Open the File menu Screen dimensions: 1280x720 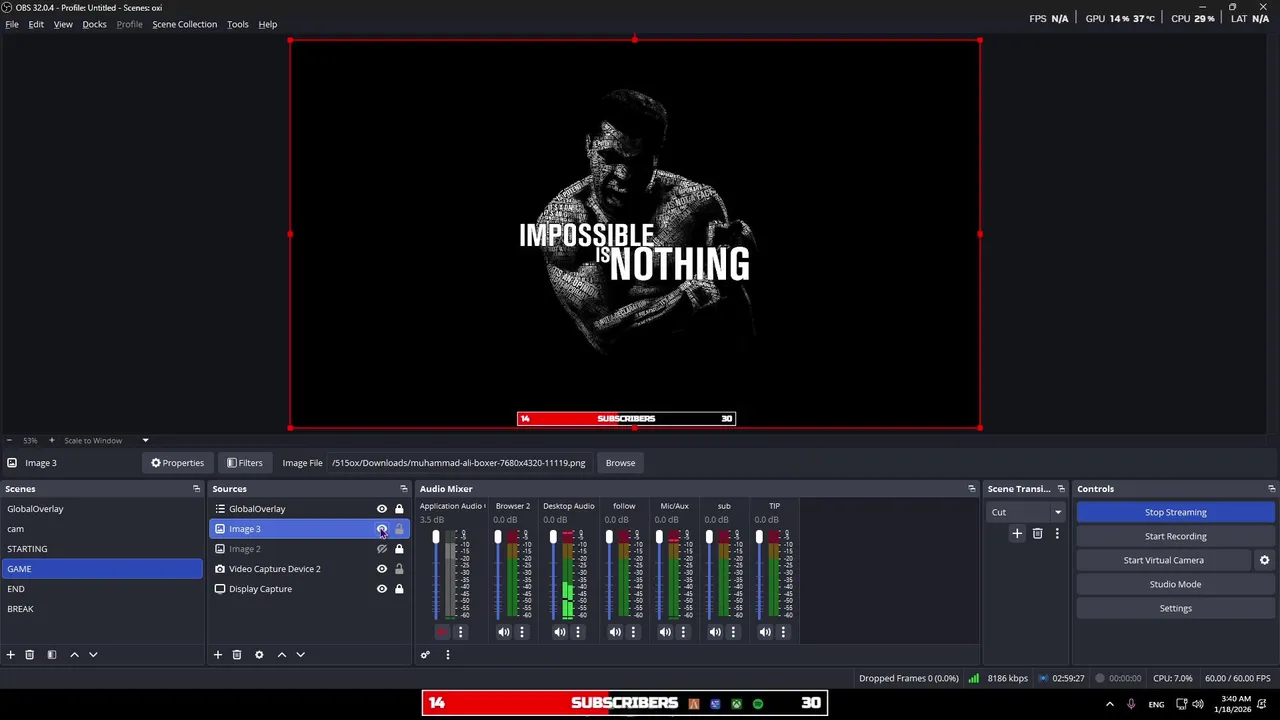[12, 24]
